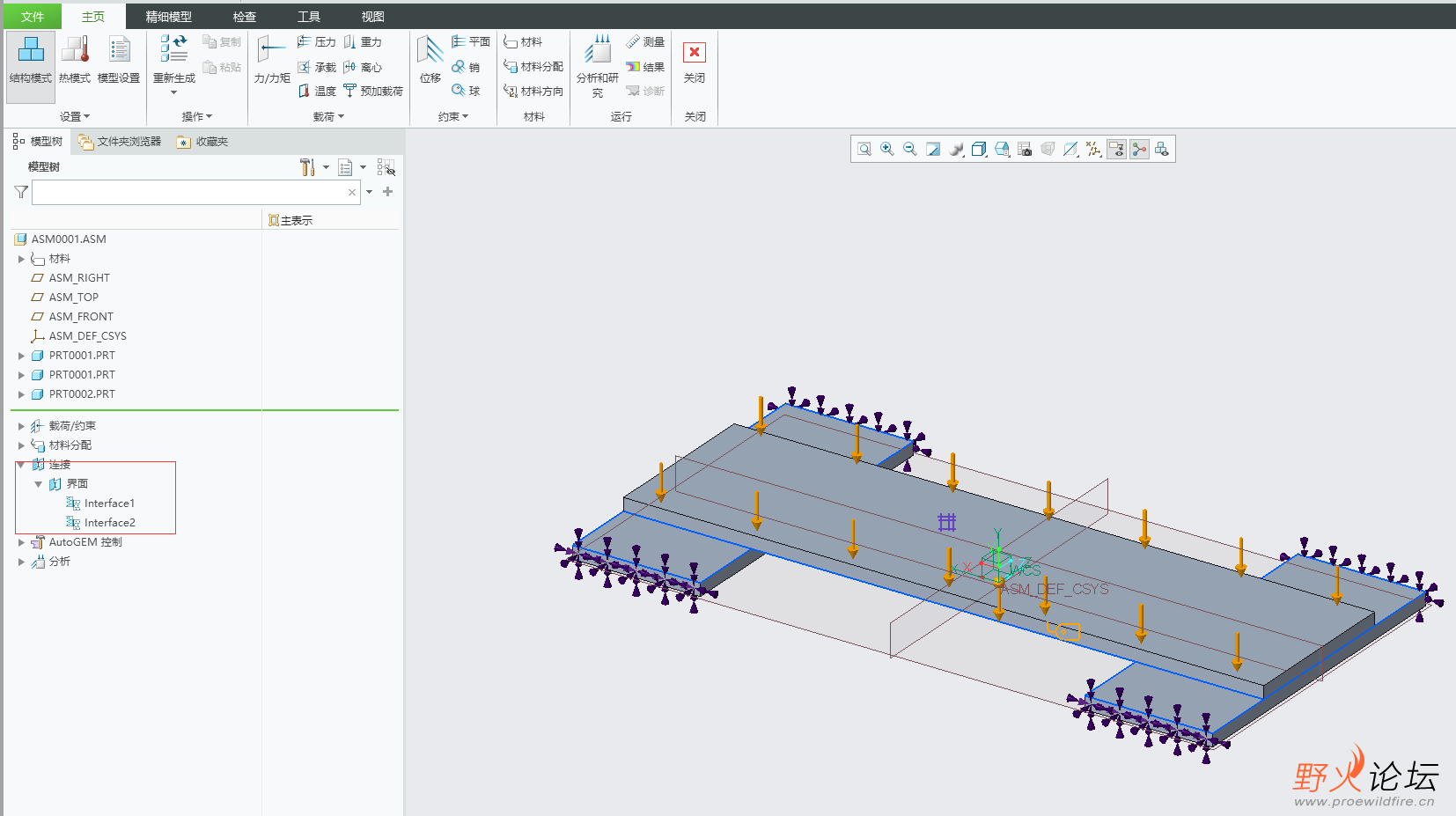Open the 重新生成 regenerate dropdown arrow
Screen dimensions: 1456x816
(x=174, y=92)
